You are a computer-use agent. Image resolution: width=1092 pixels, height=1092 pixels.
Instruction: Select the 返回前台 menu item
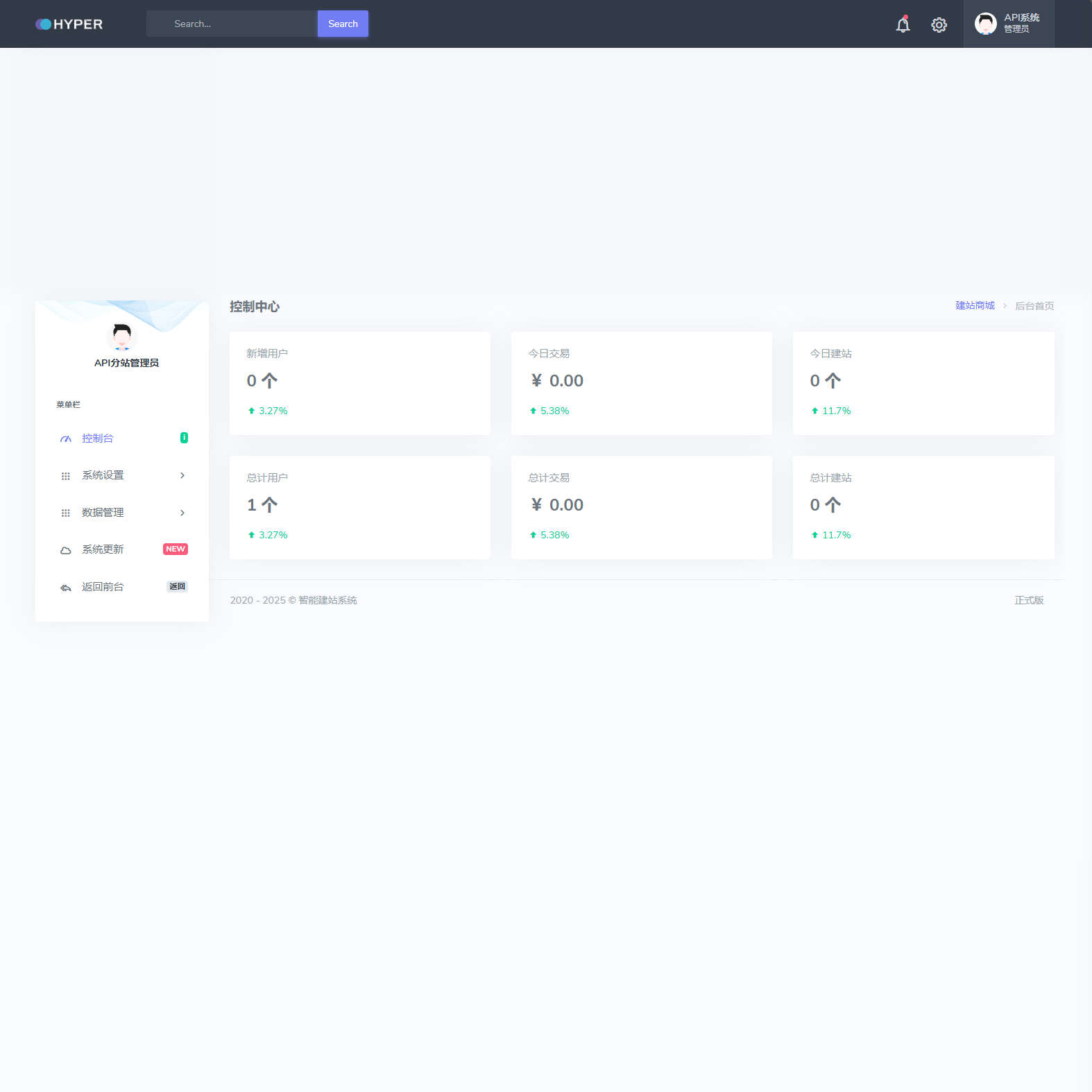coord(122,587)
